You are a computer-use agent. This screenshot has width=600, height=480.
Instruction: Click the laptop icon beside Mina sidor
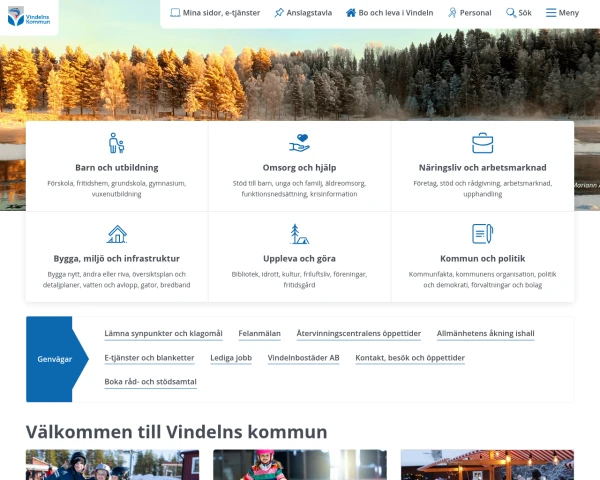click(x=175, y=13)
